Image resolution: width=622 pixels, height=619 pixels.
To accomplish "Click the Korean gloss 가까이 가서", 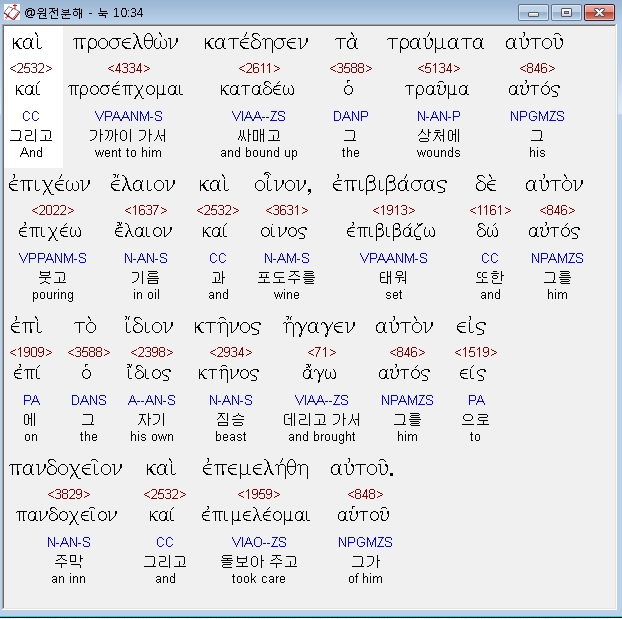I will point(128,136).
